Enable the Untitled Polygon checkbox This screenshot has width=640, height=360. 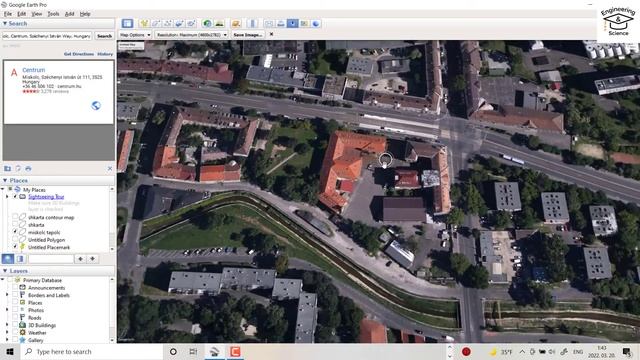15,240
